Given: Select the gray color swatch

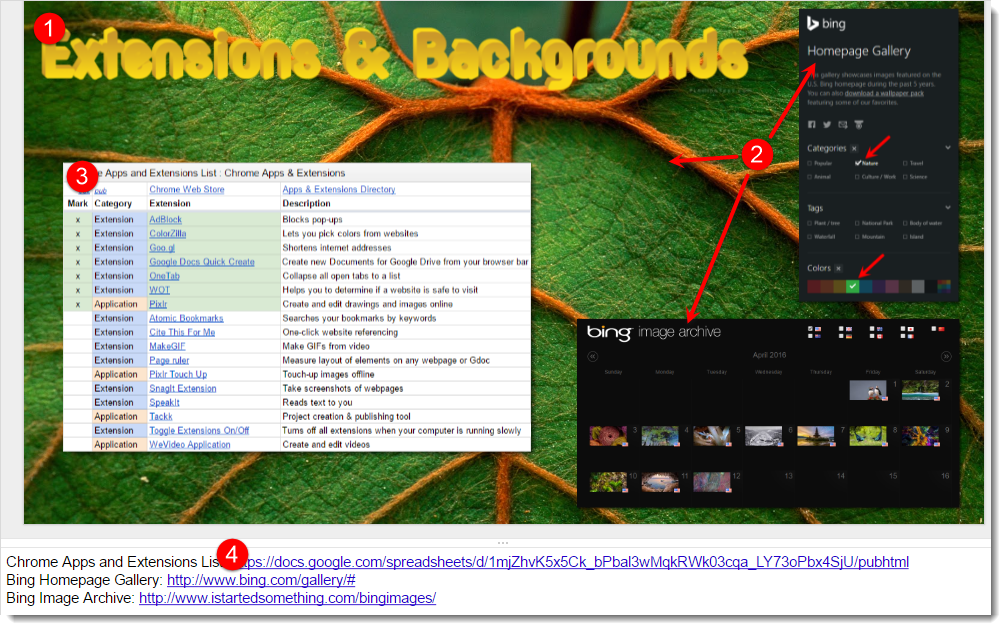Looking at the screenshot, I should pyautogui.click(x=918, y=286).
